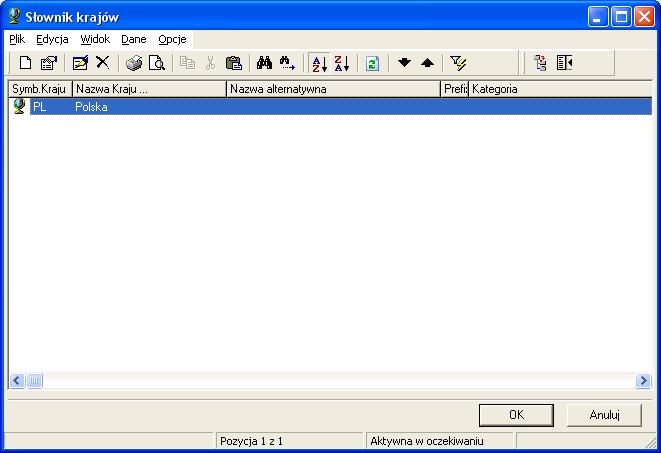The height and width of the screenshot is (453, 661).
Task: Sort descending with the Z-A icon
Action: click(342, 63)
